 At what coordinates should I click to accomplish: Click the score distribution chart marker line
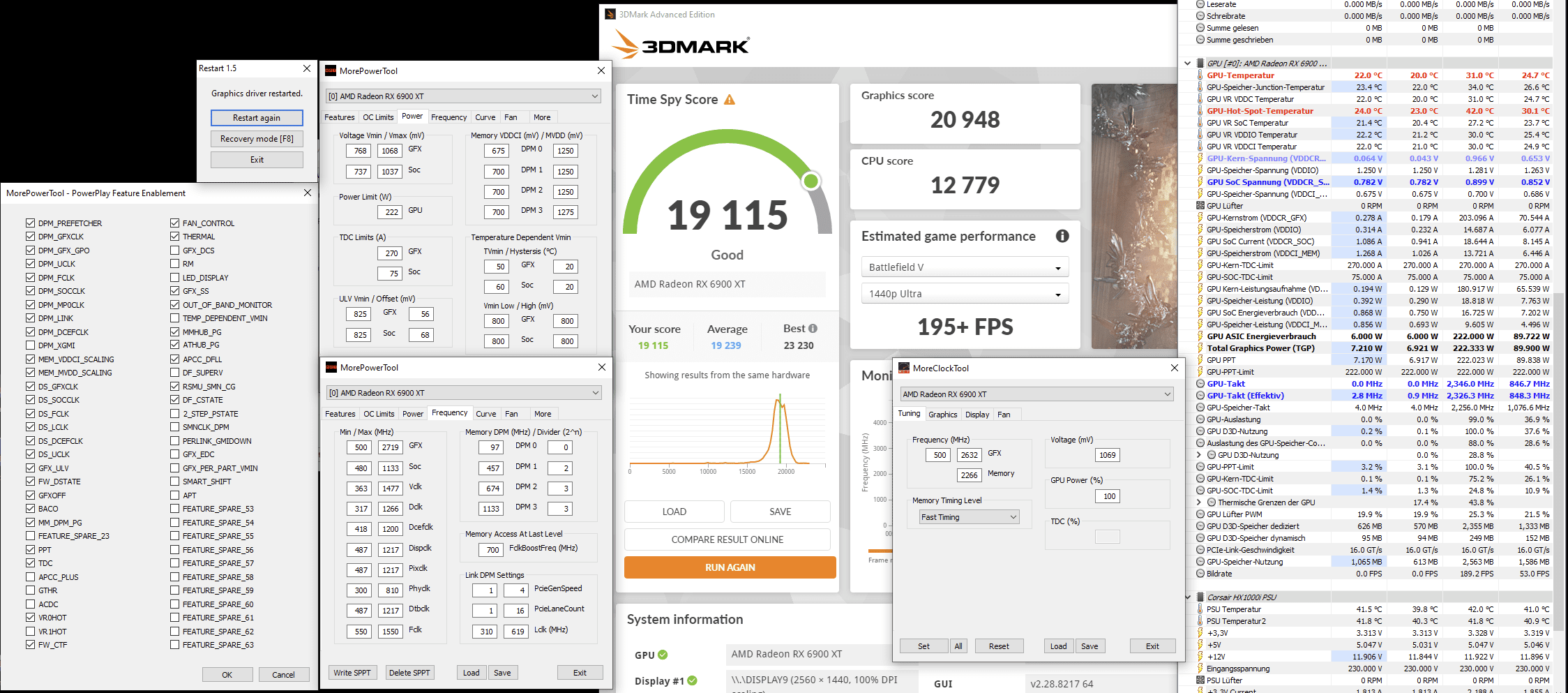pyautogui.click(x=780, y=429)
